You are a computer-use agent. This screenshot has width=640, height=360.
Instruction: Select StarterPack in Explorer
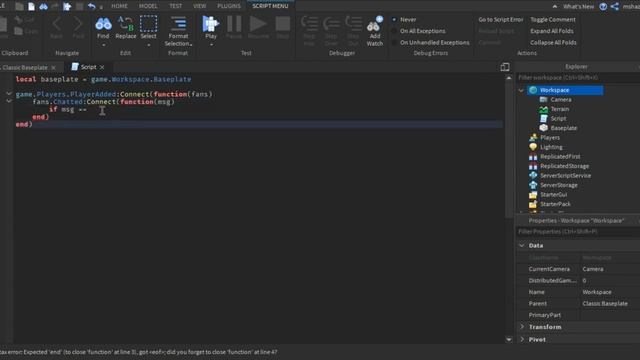point(555,204)
